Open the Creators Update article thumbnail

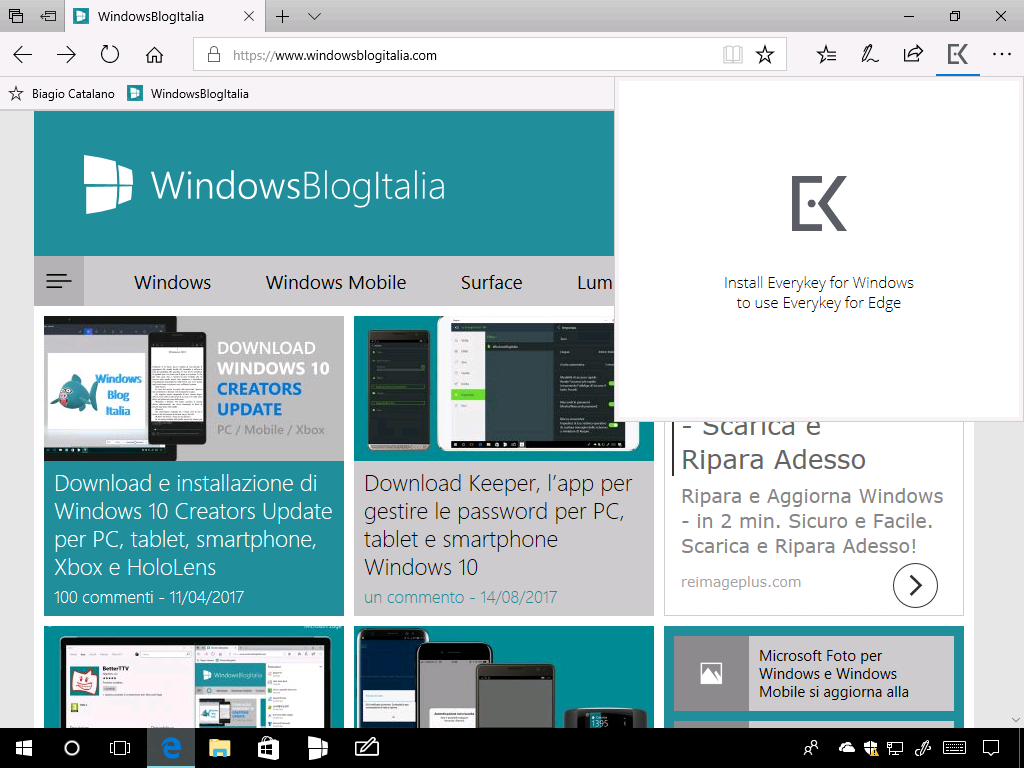[x=194, y=389]
